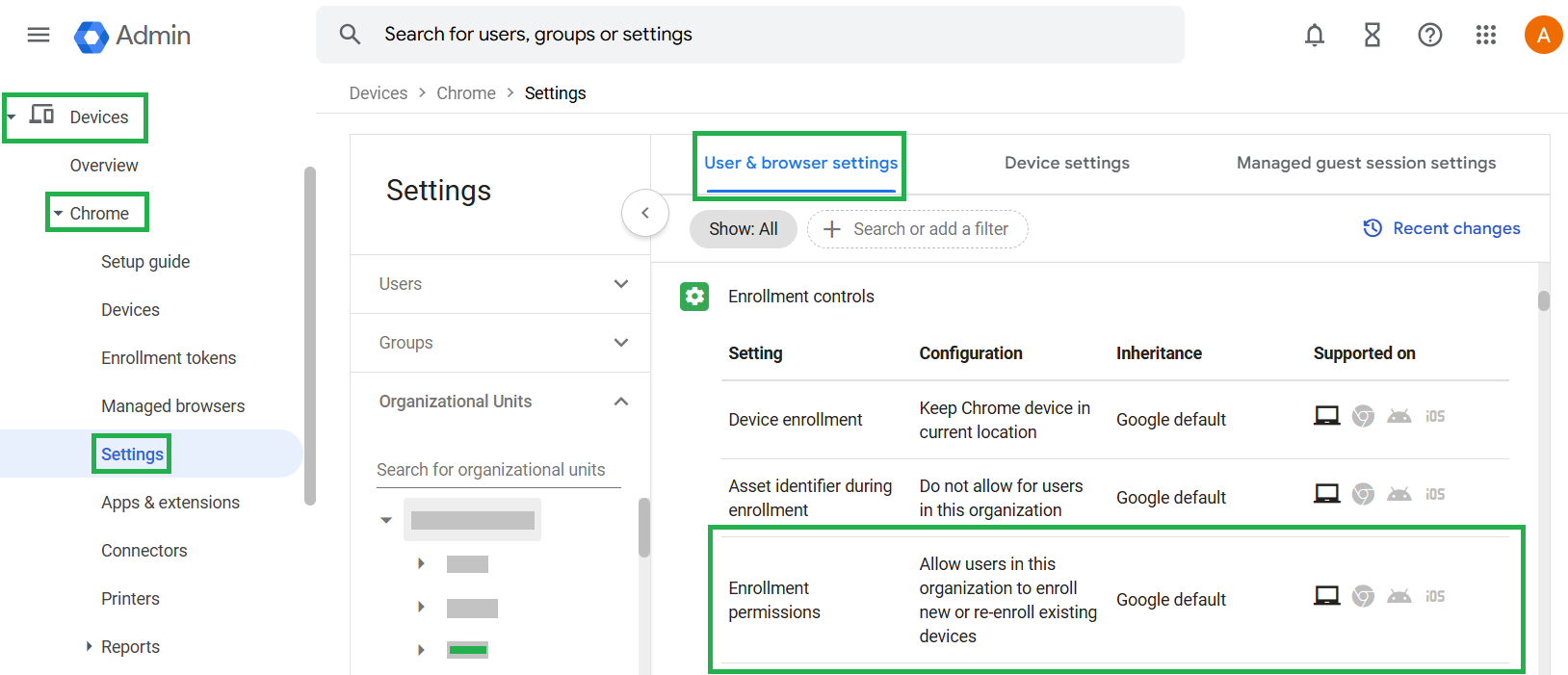1568x675 pixels.
Task: Open the notifications bell
Action: (1315, 36)
